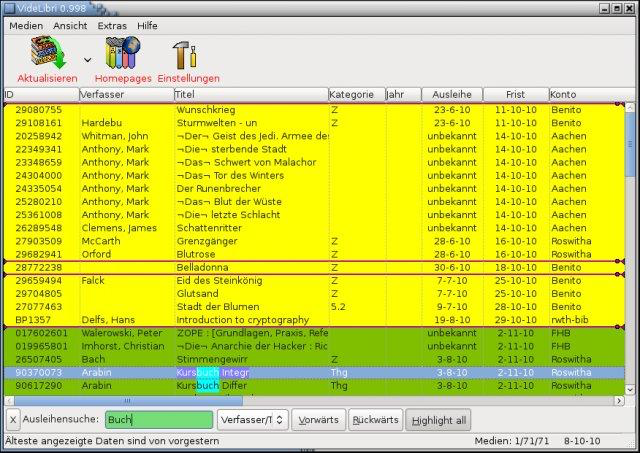Select title Das Tor des Winters
This screenshot has height=453, width=640.
click(x=230, y=175)
